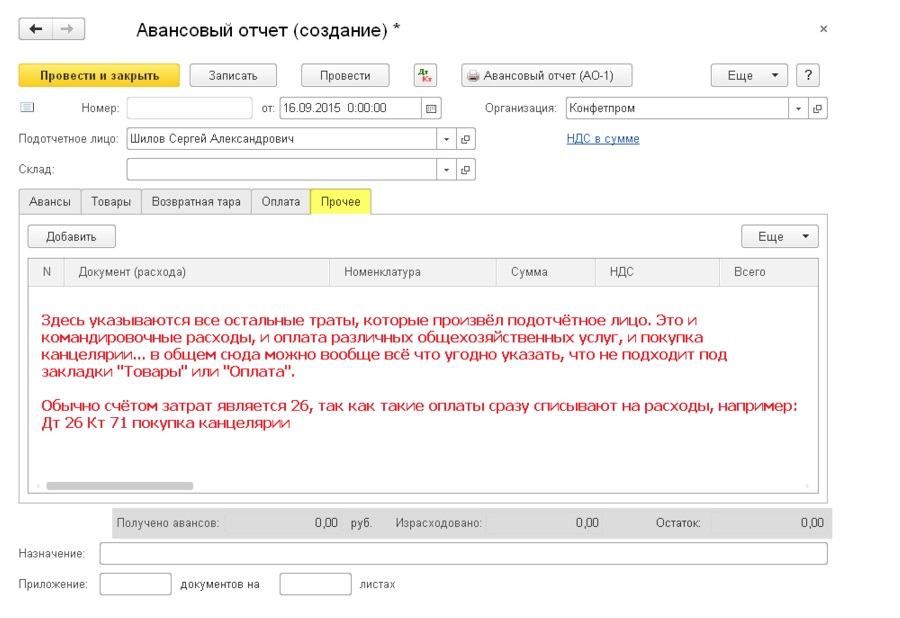The width and height of the screenshot is (900, 618).
Task: Focus the Номер input field
Action: pyautogui.click(x=189, y=108)
